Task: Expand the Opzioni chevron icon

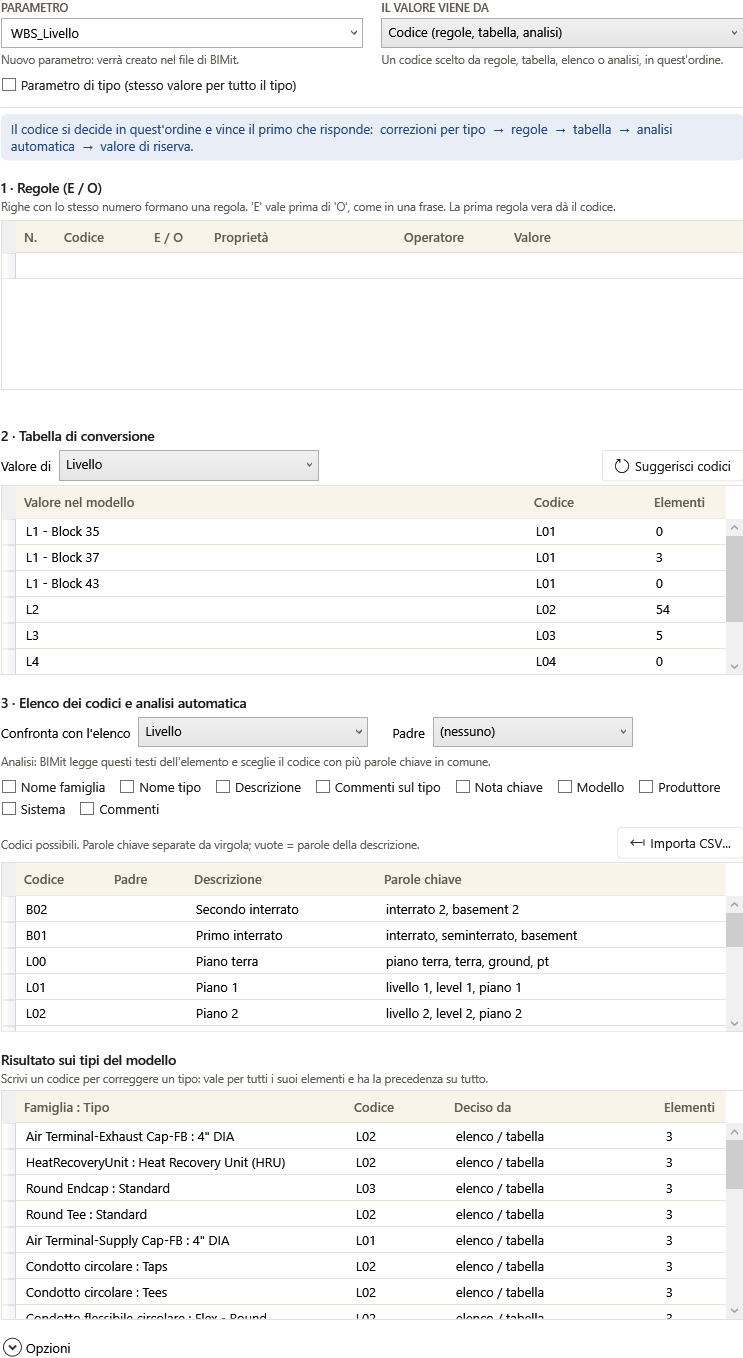Action: pyautogui.click(x=12, y=1347)
